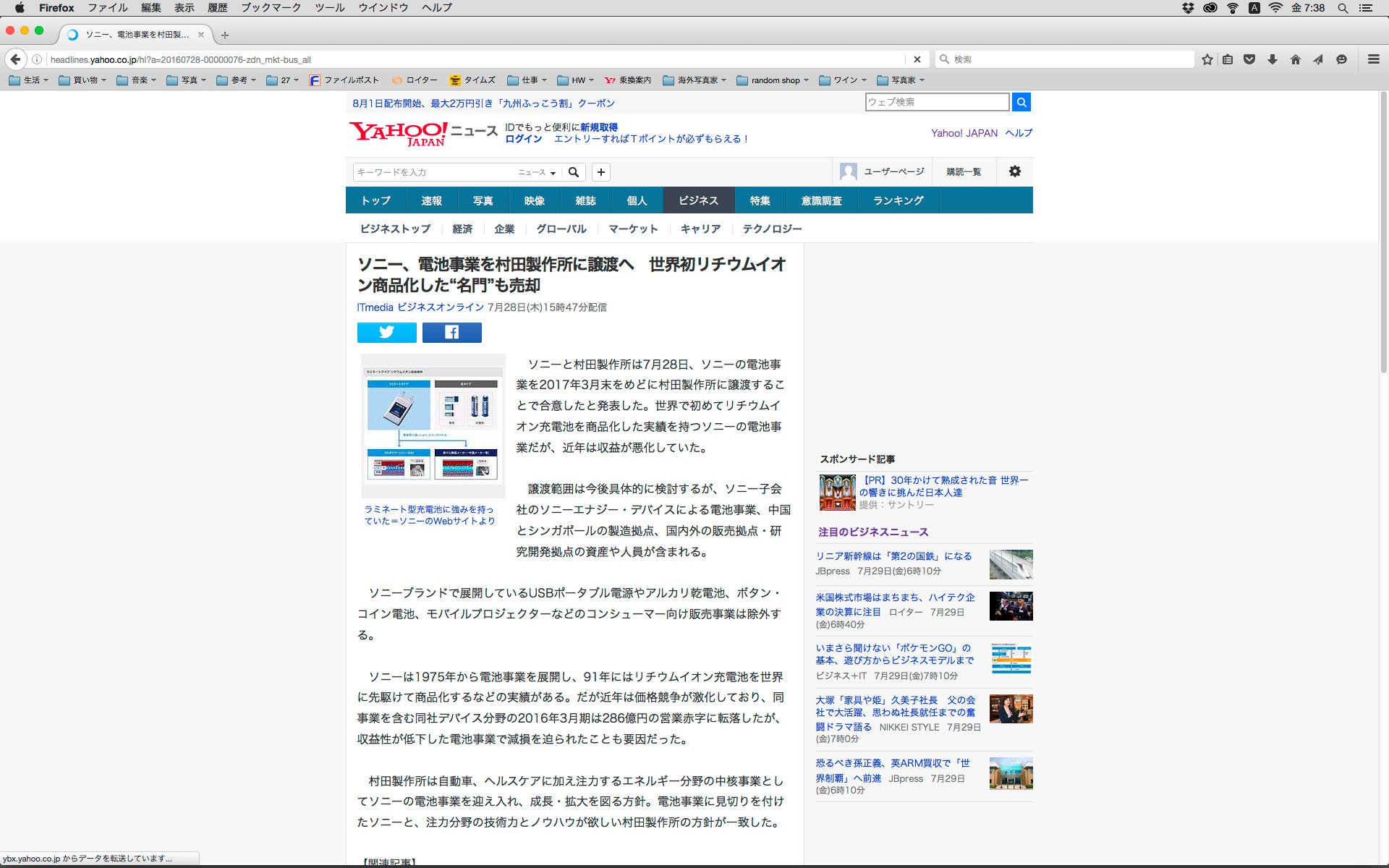Click the battery diagram article thumbnail
This screenshot has width=1389, height=868.
433,425
